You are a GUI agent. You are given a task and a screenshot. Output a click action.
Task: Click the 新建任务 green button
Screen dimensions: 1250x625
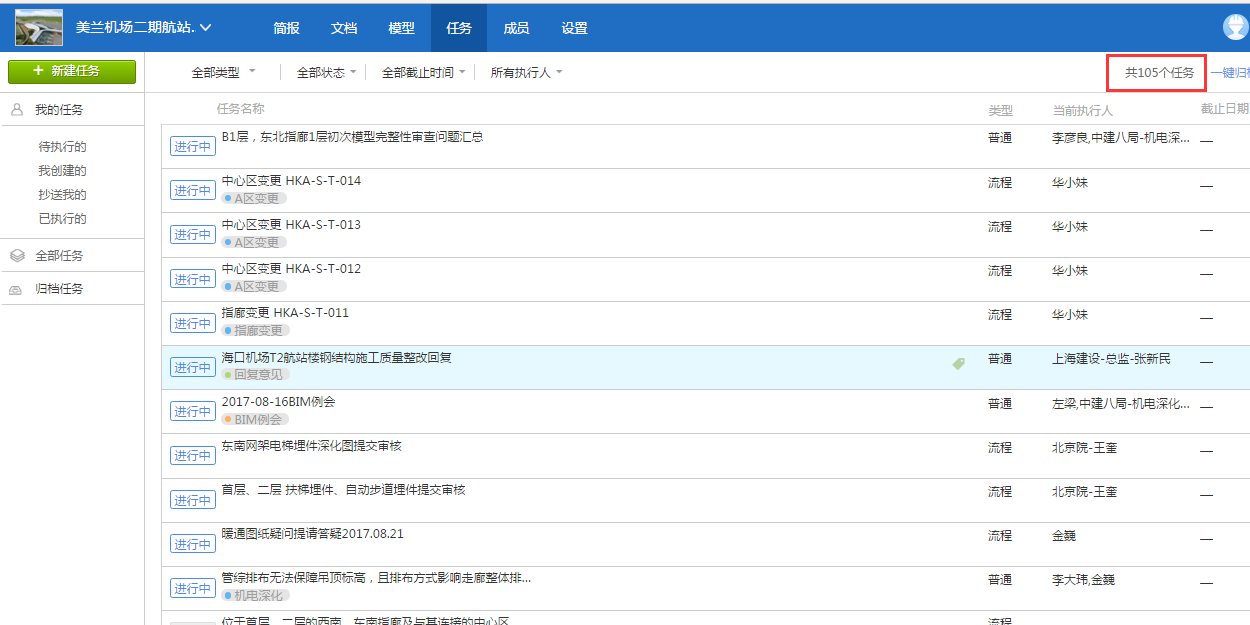click(x=72, y=71)
